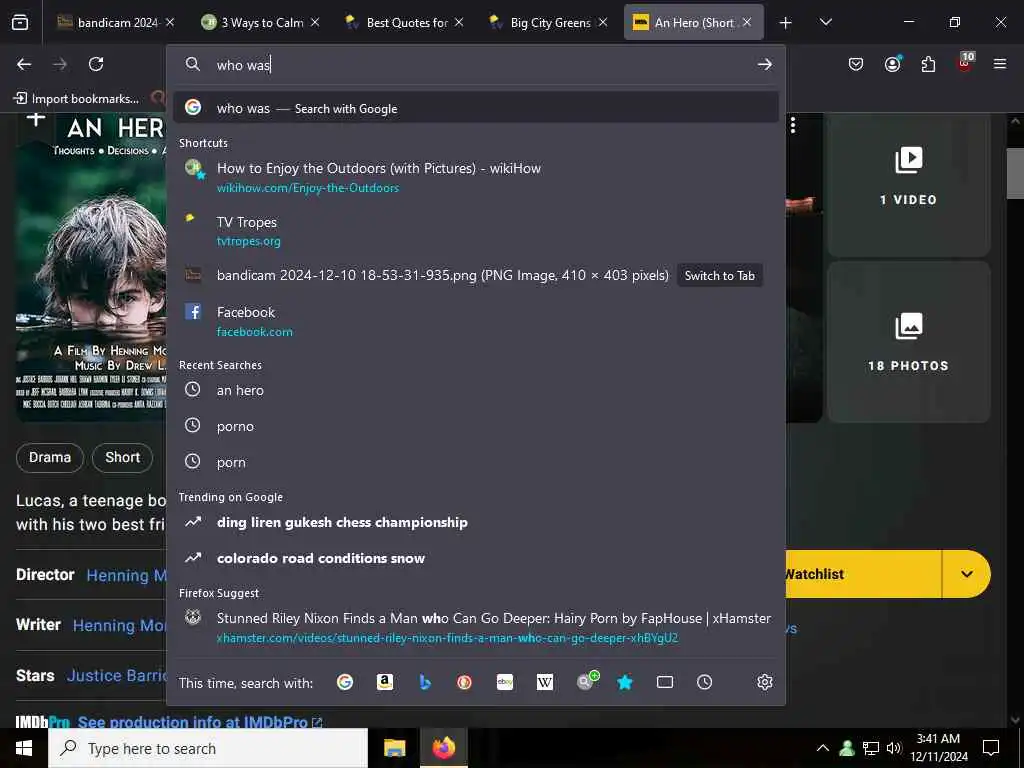Search history with clock icon

point(705,682)
